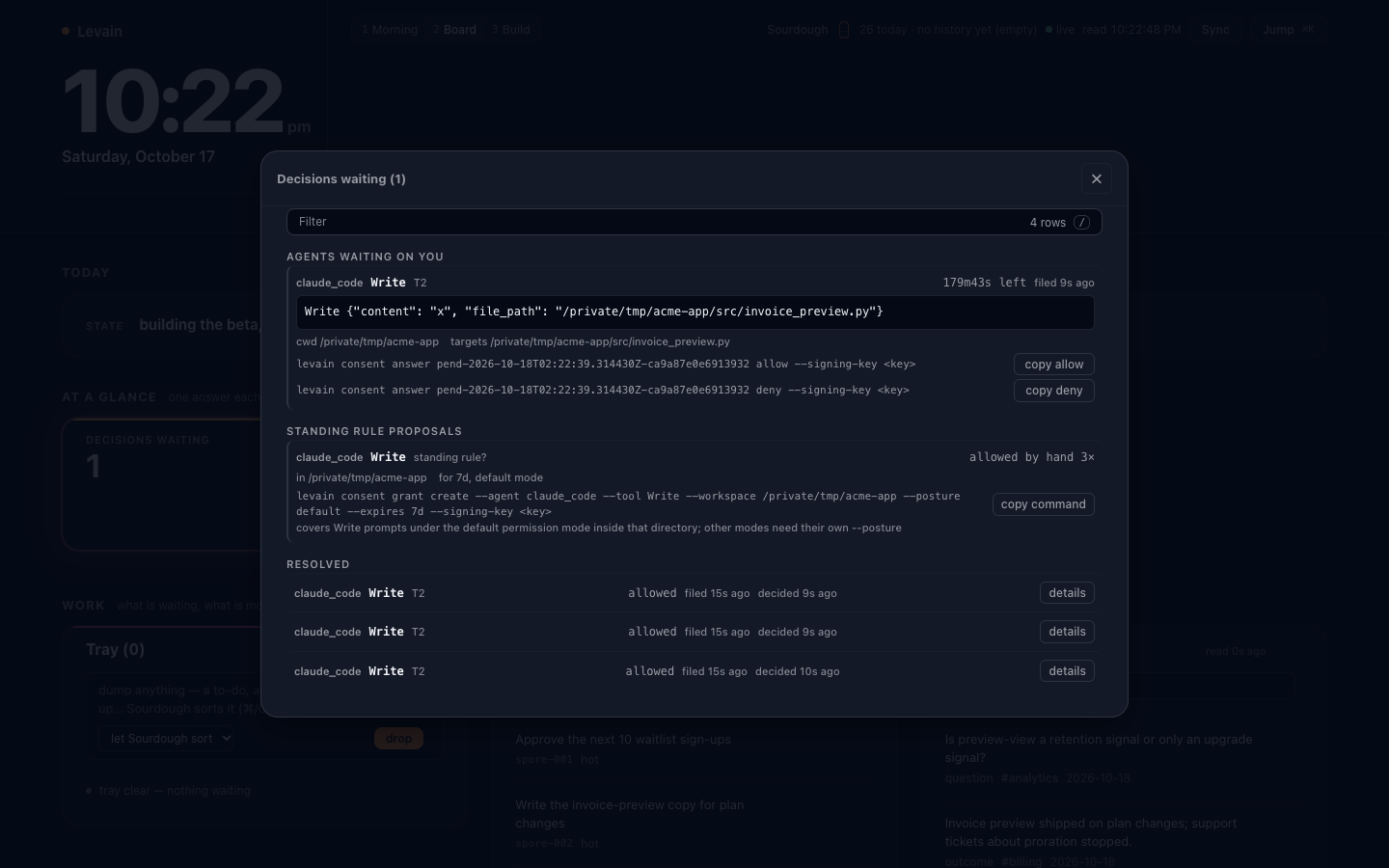The width and height of the screenshot is (1389, 868).
Task: Open the 'let Sourdough sort' dropdown
Action: pos(166,739)
